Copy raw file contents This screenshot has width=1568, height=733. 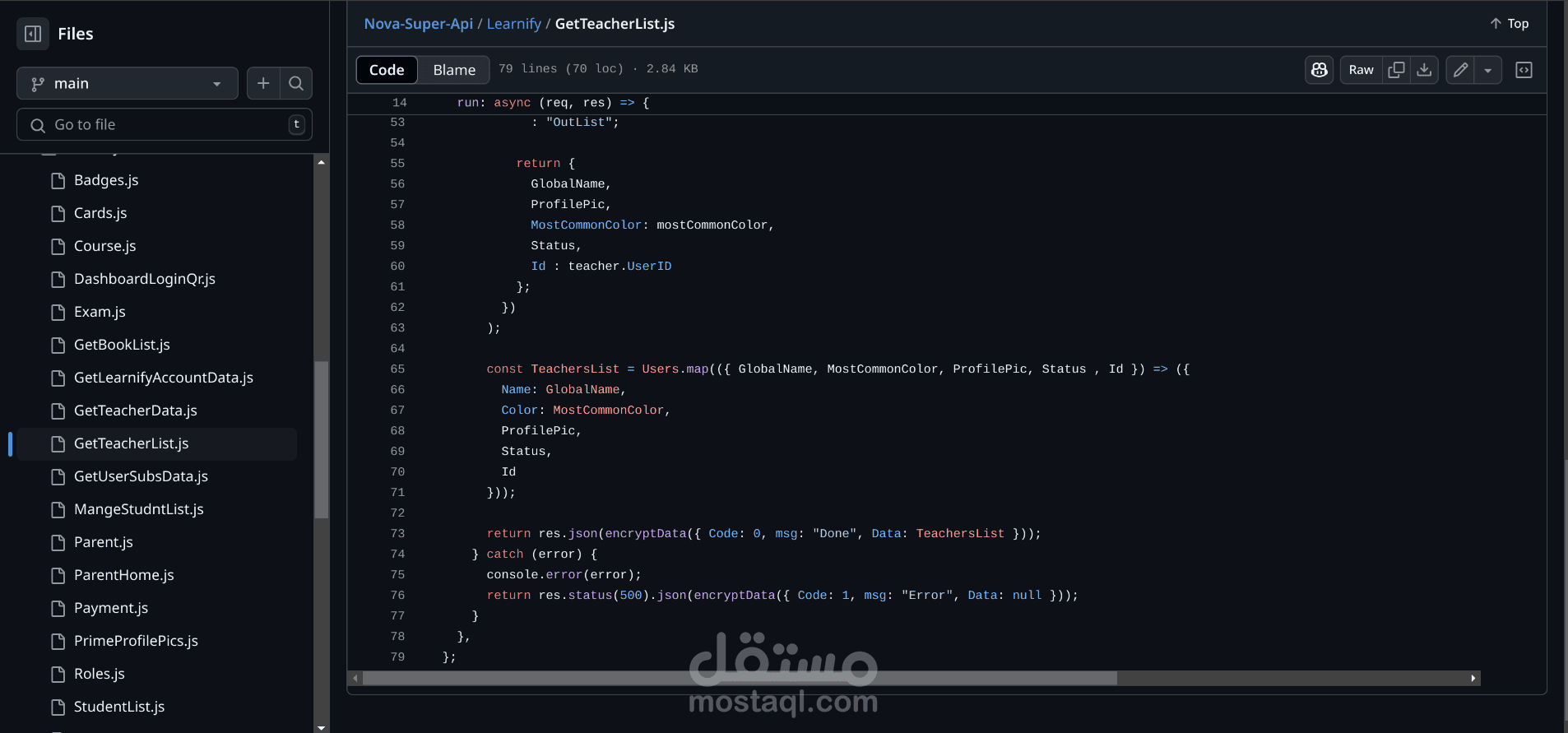[1396, 70]
